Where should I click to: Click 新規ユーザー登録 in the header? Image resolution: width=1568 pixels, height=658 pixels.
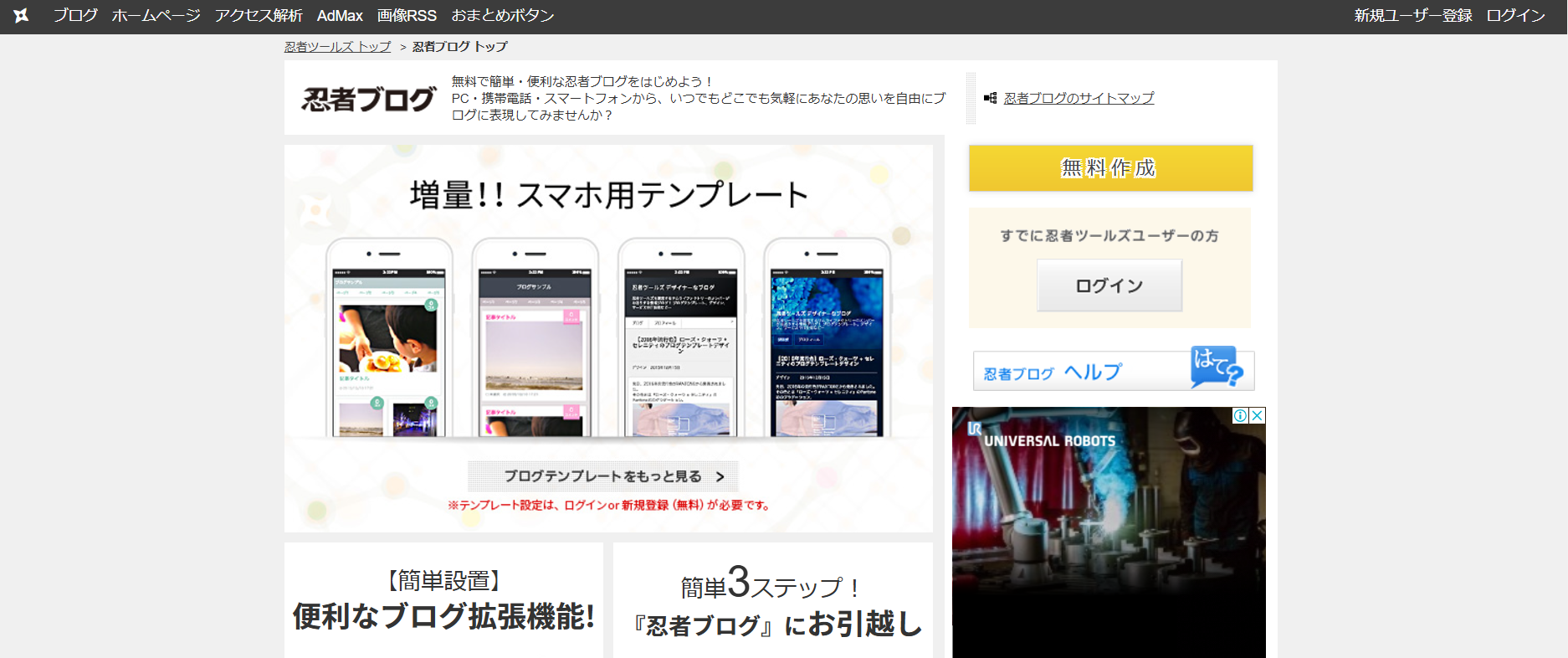pos(1413,16)
